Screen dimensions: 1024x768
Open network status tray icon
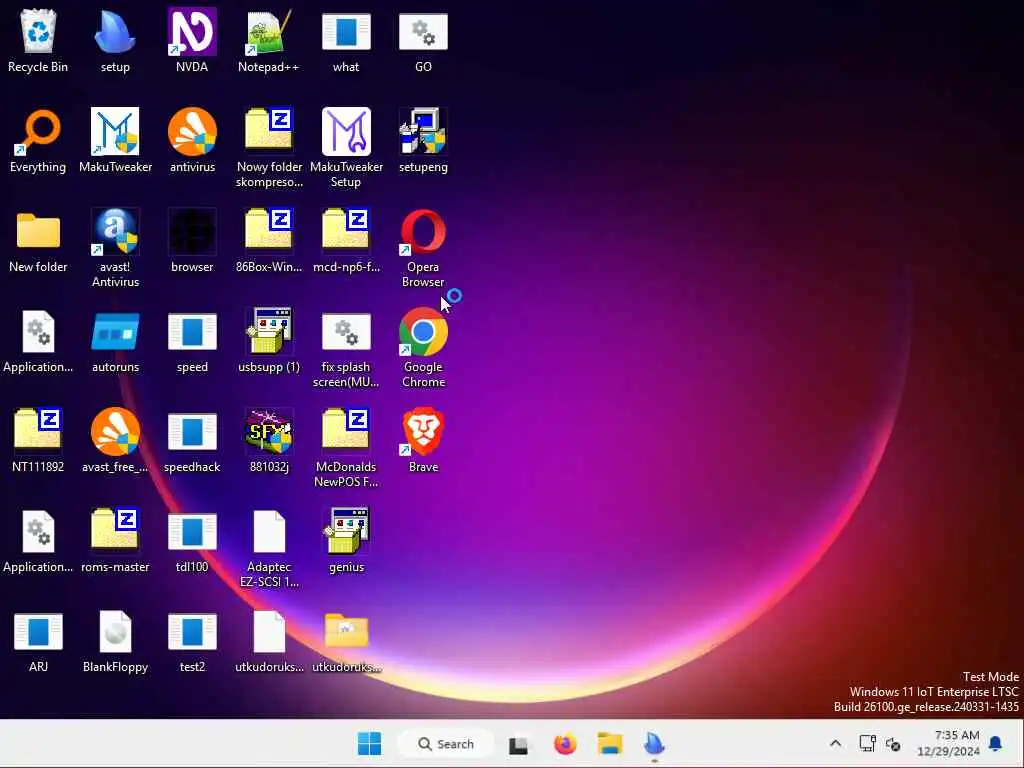click(867, 743)
